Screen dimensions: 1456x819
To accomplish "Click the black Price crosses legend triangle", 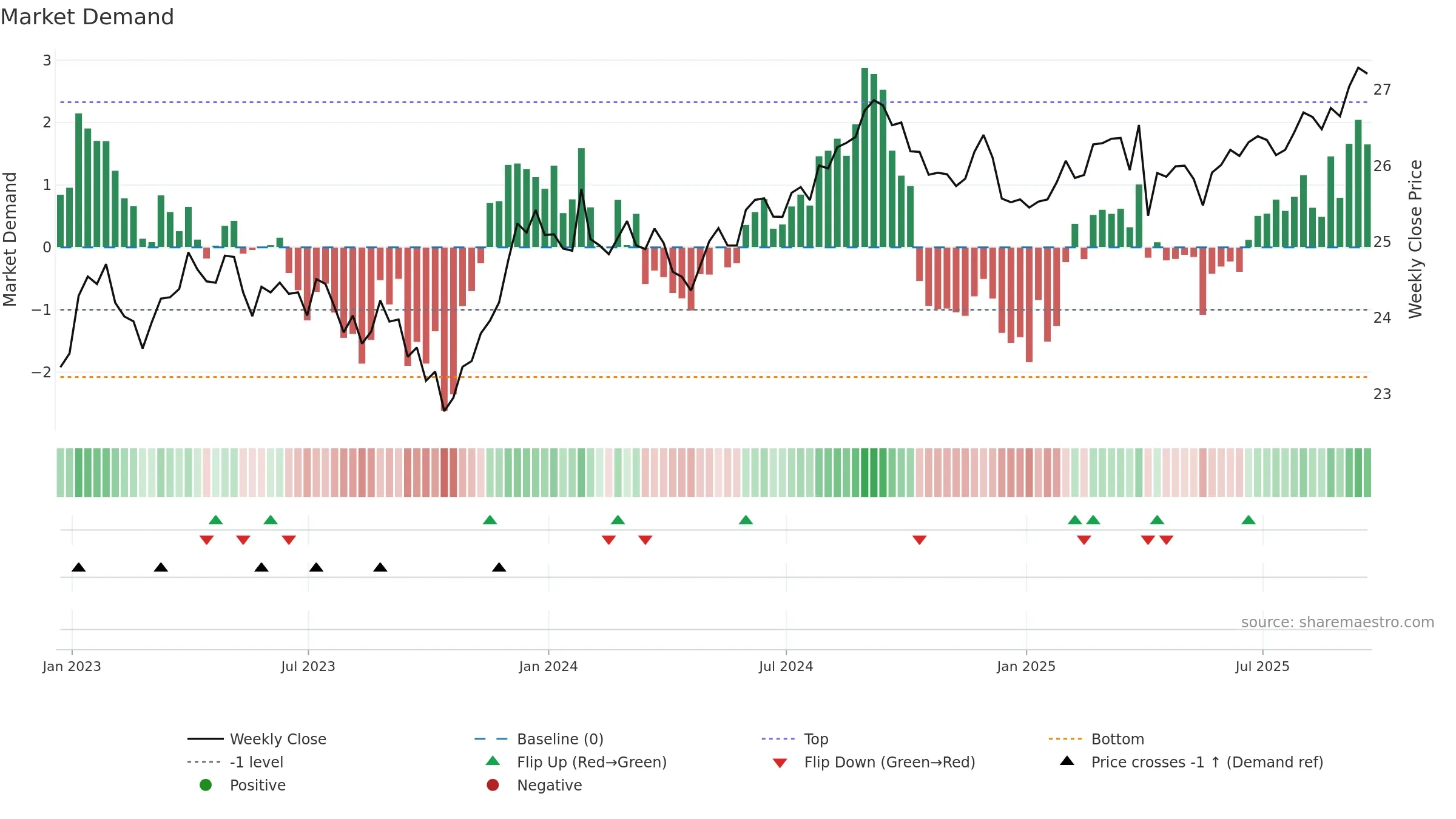I will pos(1067,761).
